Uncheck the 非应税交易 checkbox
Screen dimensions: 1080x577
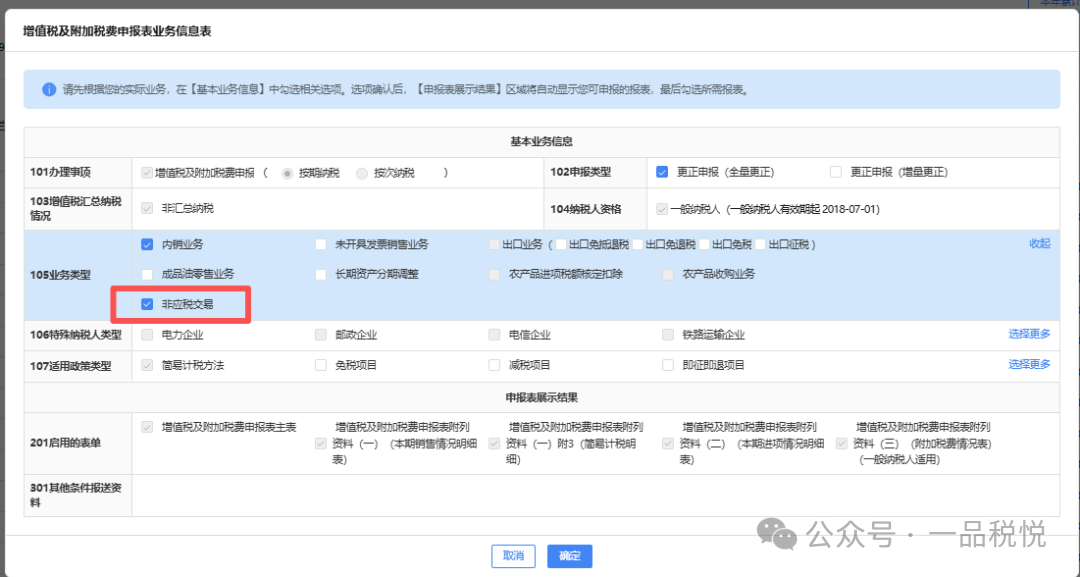[147, 304]
